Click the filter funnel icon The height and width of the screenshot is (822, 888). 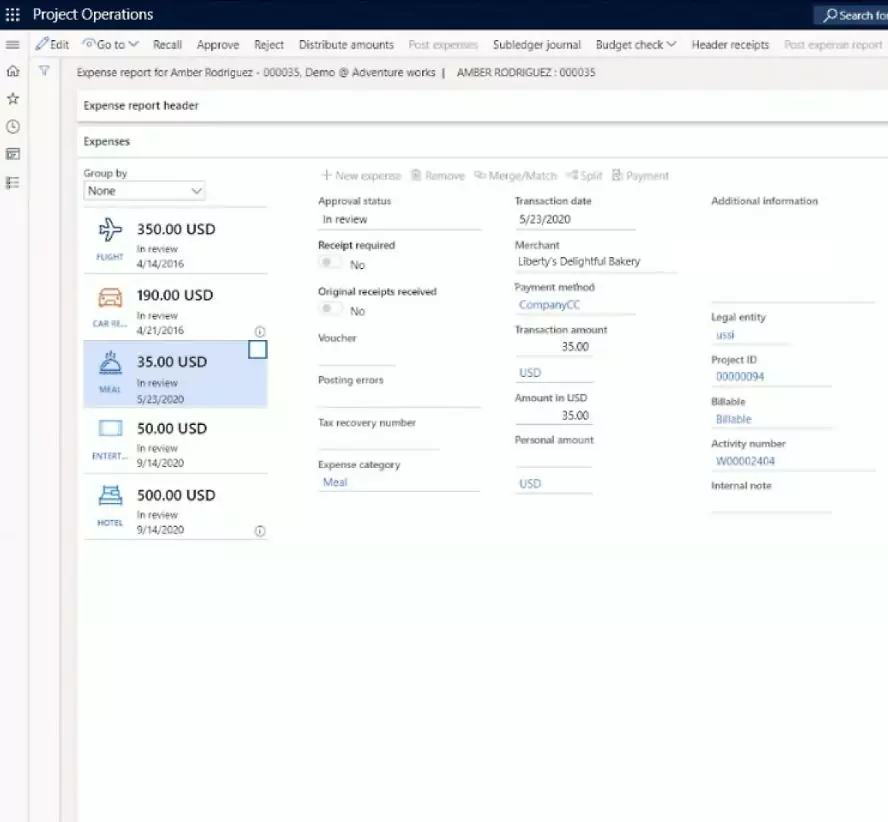[44, 72]
